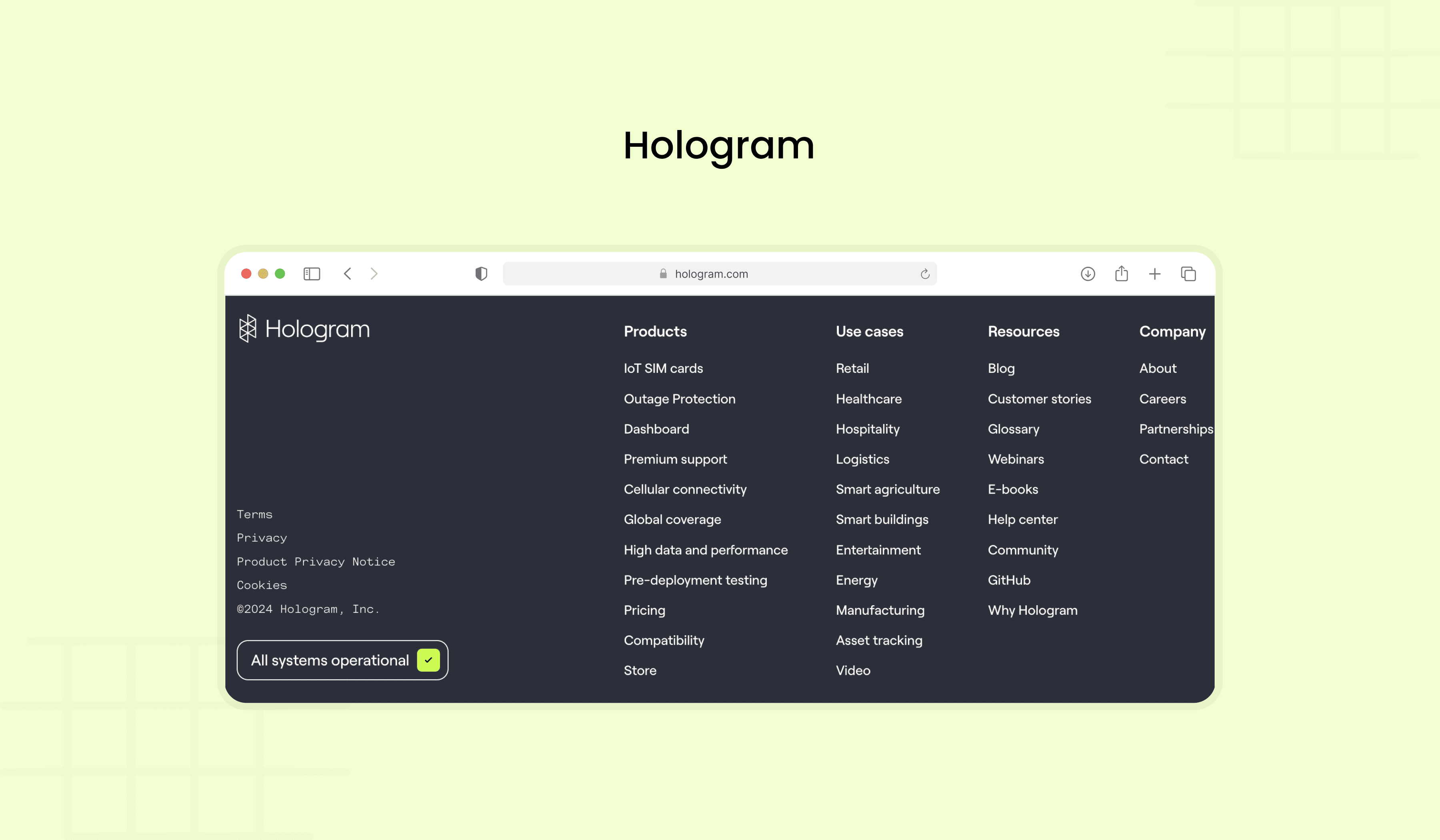1440x840 pixels.
Task: Open the GitHub link
Action: tap(1009, 580)
